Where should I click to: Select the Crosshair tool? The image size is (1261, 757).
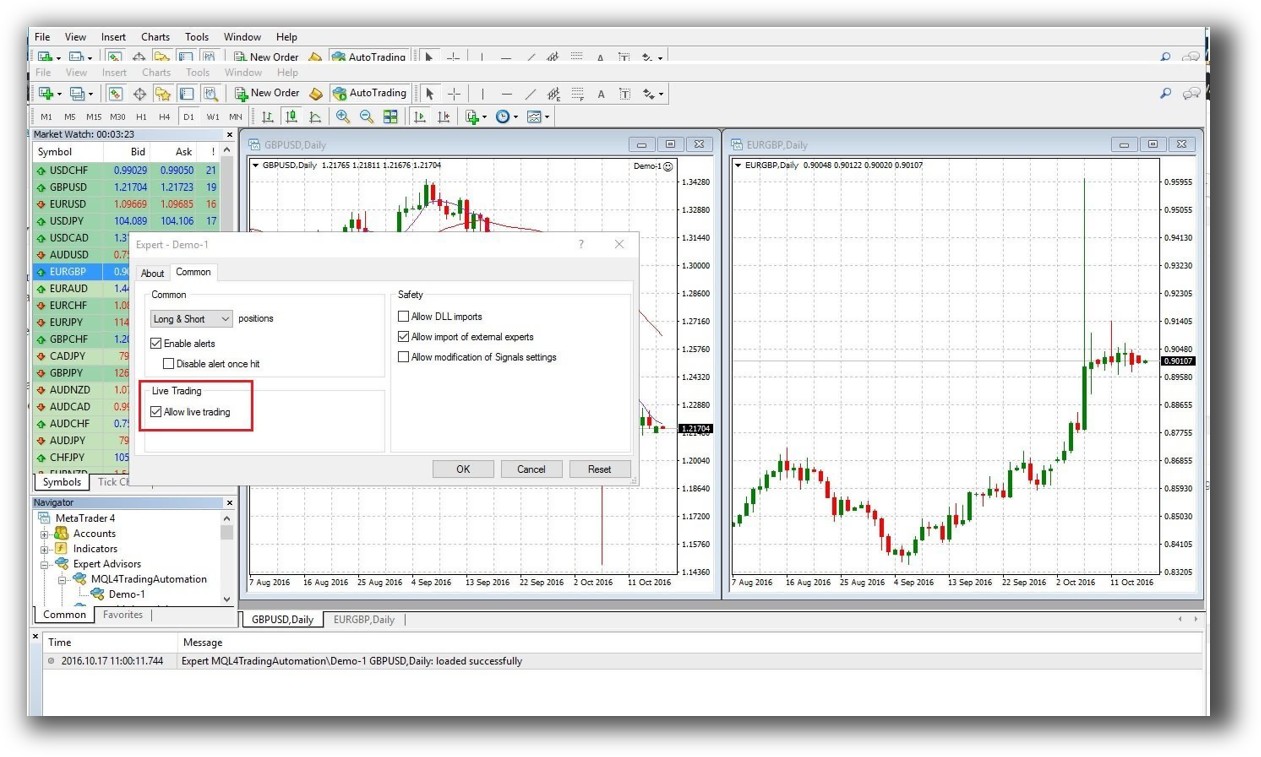click(x=452, y=93)
